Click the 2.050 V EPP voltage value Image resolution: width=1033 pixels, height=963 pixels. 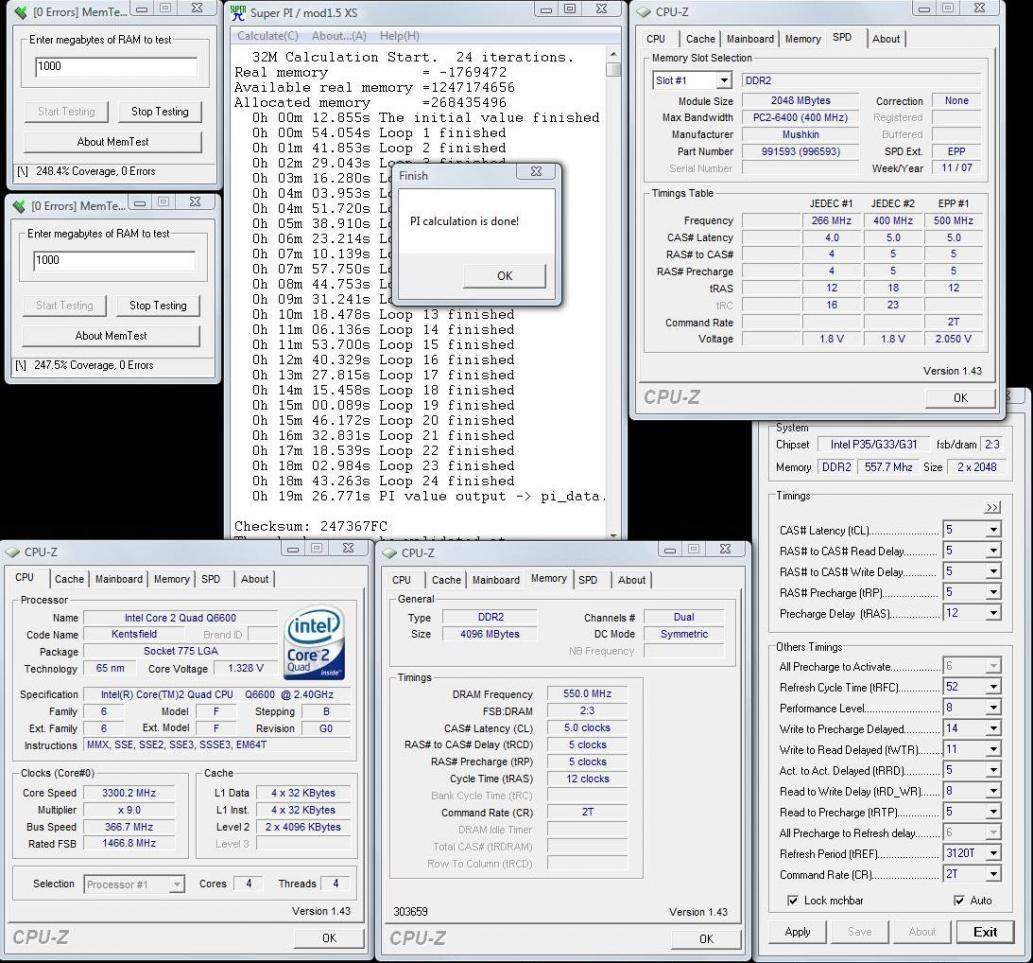(x=953, y=339)
